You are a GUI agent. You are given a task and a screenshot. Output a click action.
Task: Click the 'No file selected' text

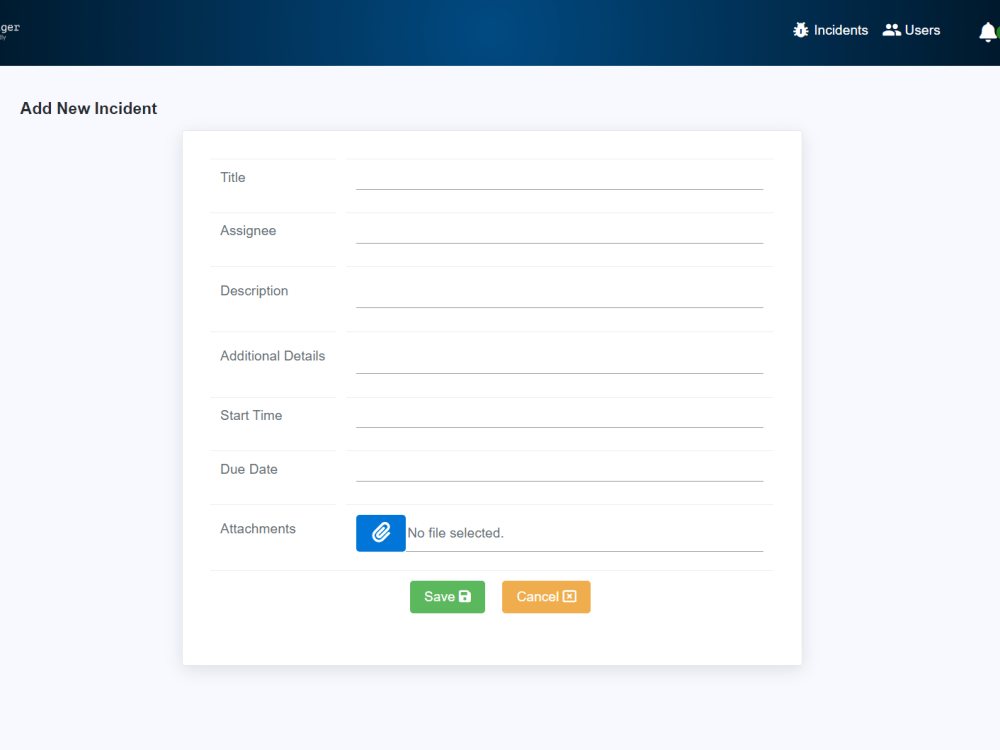pos(455,532)
